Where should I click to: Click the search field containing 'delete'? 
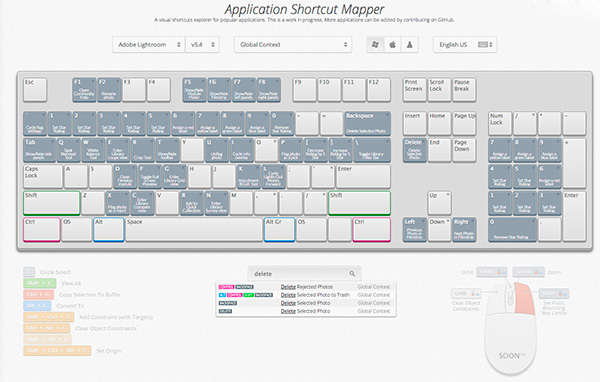pyautogui.click(x=304, y=274)
